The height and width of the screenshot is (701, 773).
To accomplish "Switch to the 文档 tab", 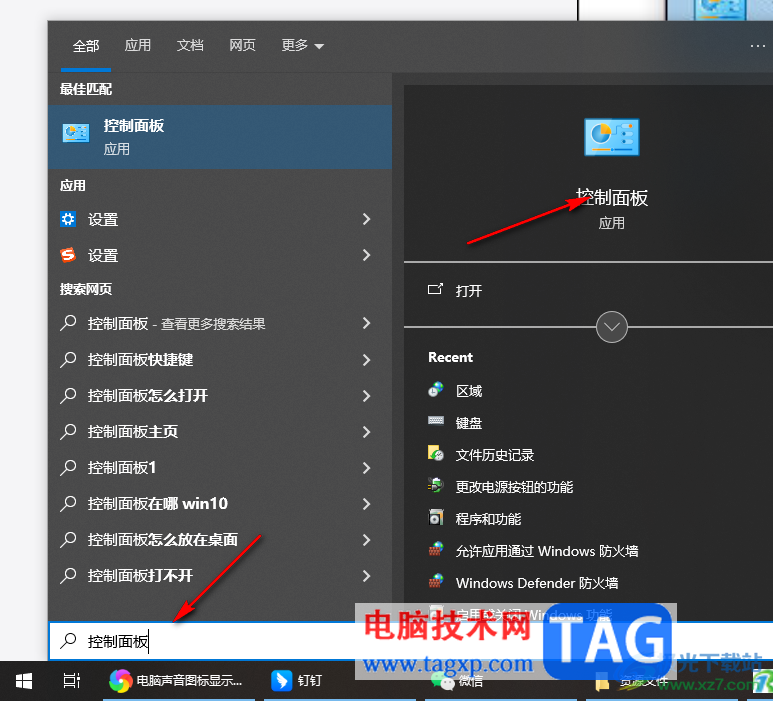I will (190, 45).
